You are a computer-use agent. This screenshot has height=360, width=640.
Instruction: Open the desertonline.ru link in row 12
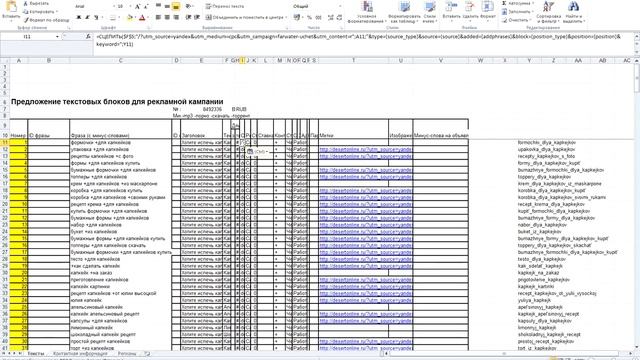click(x=366, y=149)
